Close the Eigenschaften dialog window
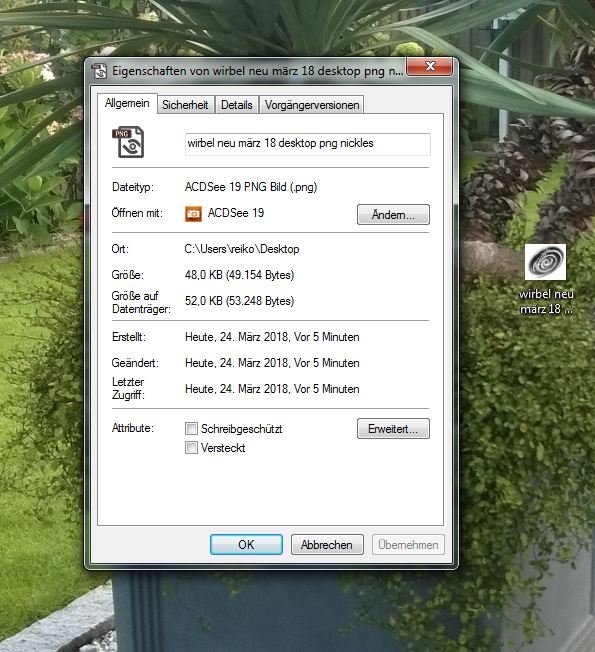 click(430, 67)
